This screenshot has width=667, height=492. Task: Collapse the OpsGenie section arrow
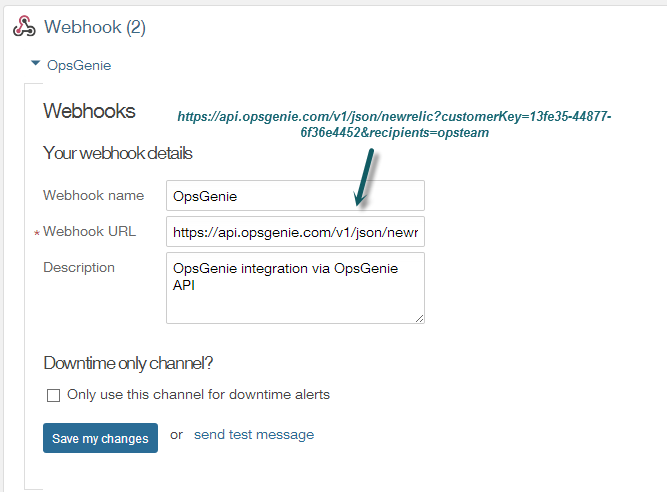point(36,64)
